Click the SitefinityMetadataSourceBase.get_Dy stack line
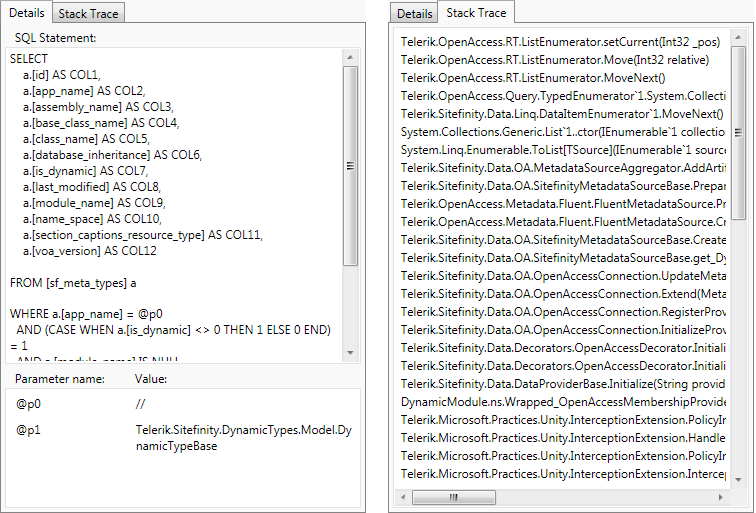Viewport: 756px width, 513px height. [563, 258]
